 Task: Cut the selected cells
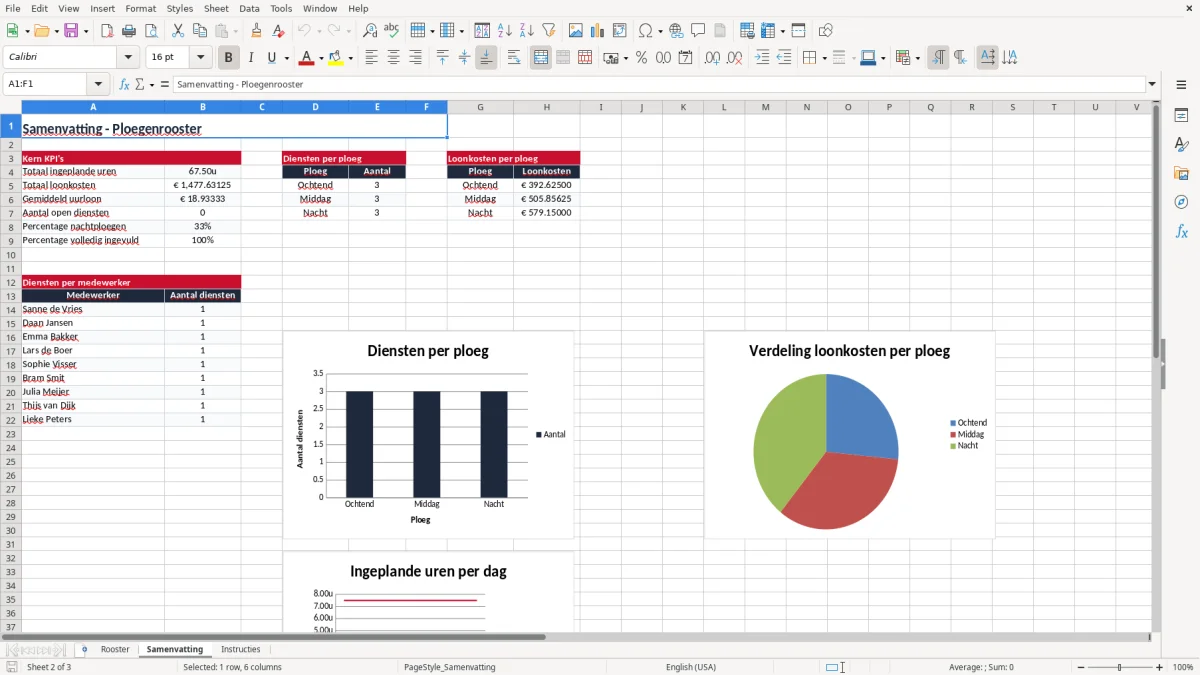click(x=178, y=31)
